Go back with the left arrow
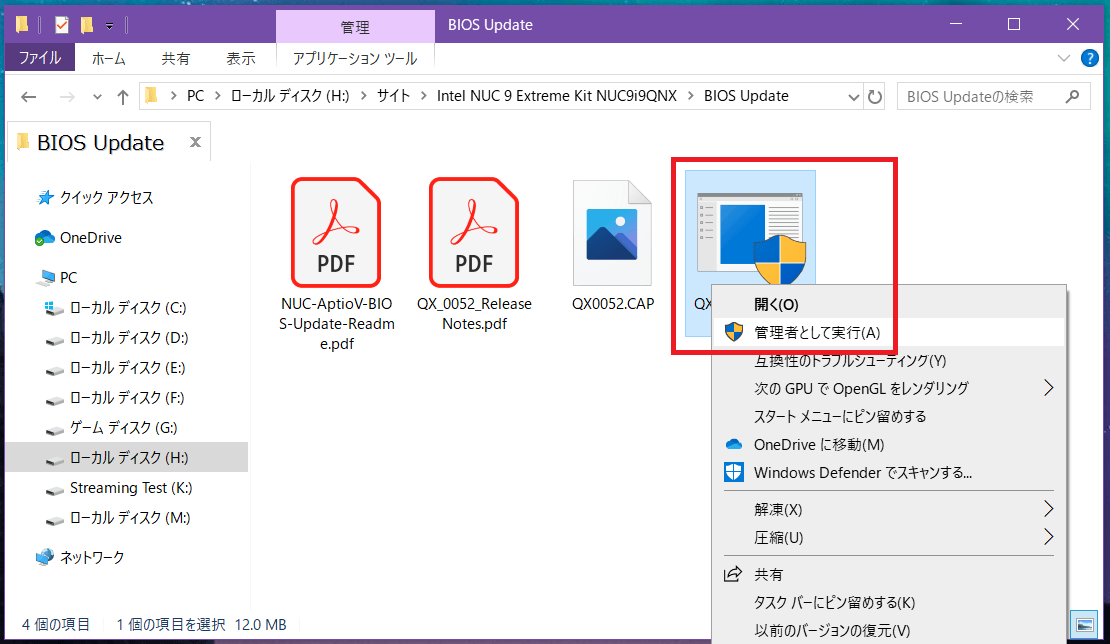Image resolution: width=1110 pixels, height=644 pixels. click(28, 96)
